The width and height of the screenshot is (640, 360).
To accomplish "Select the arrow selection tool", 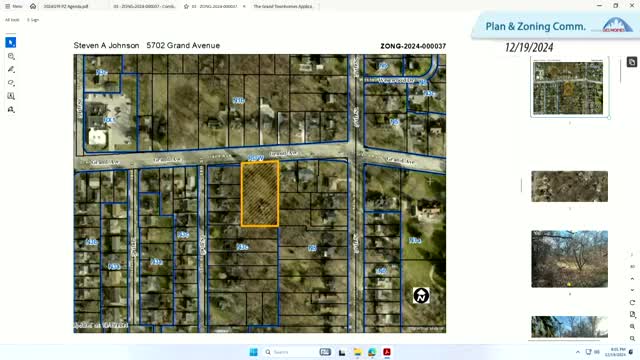I will coord(11,42).
